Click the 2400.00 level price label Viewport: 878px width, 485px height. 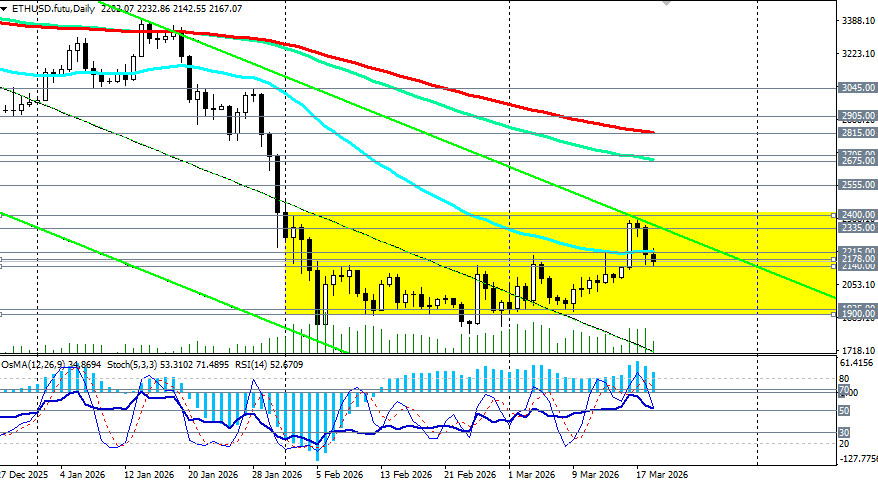[858, 215]
